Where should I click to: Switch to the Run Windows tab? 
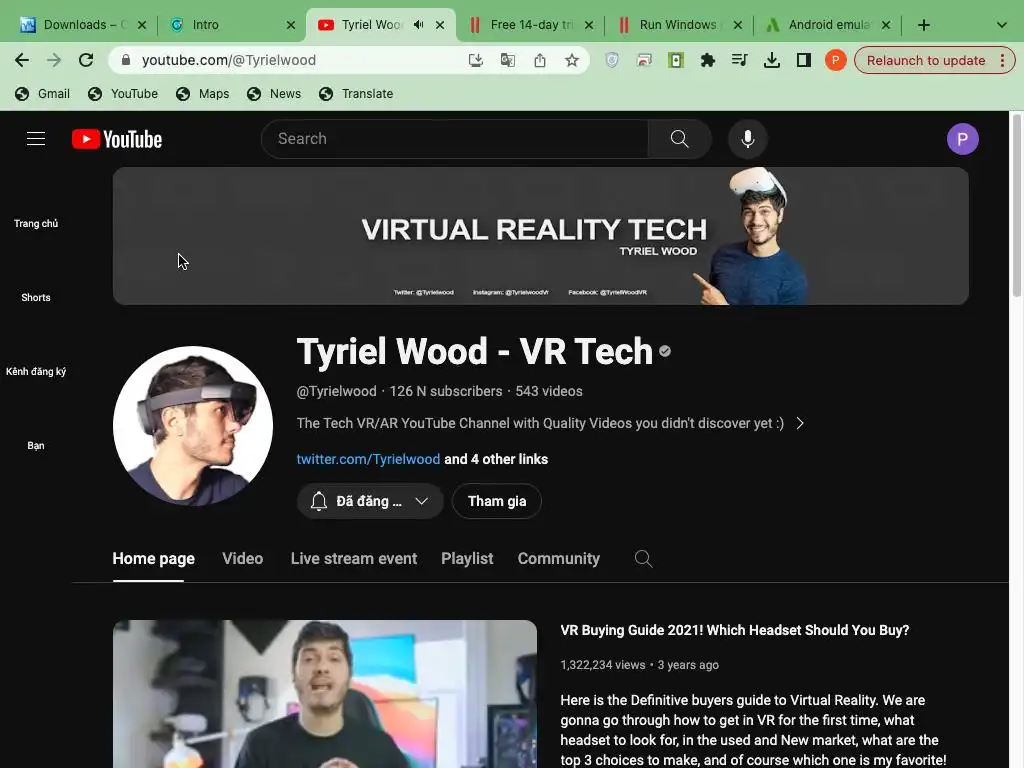[x=680, y=25]
